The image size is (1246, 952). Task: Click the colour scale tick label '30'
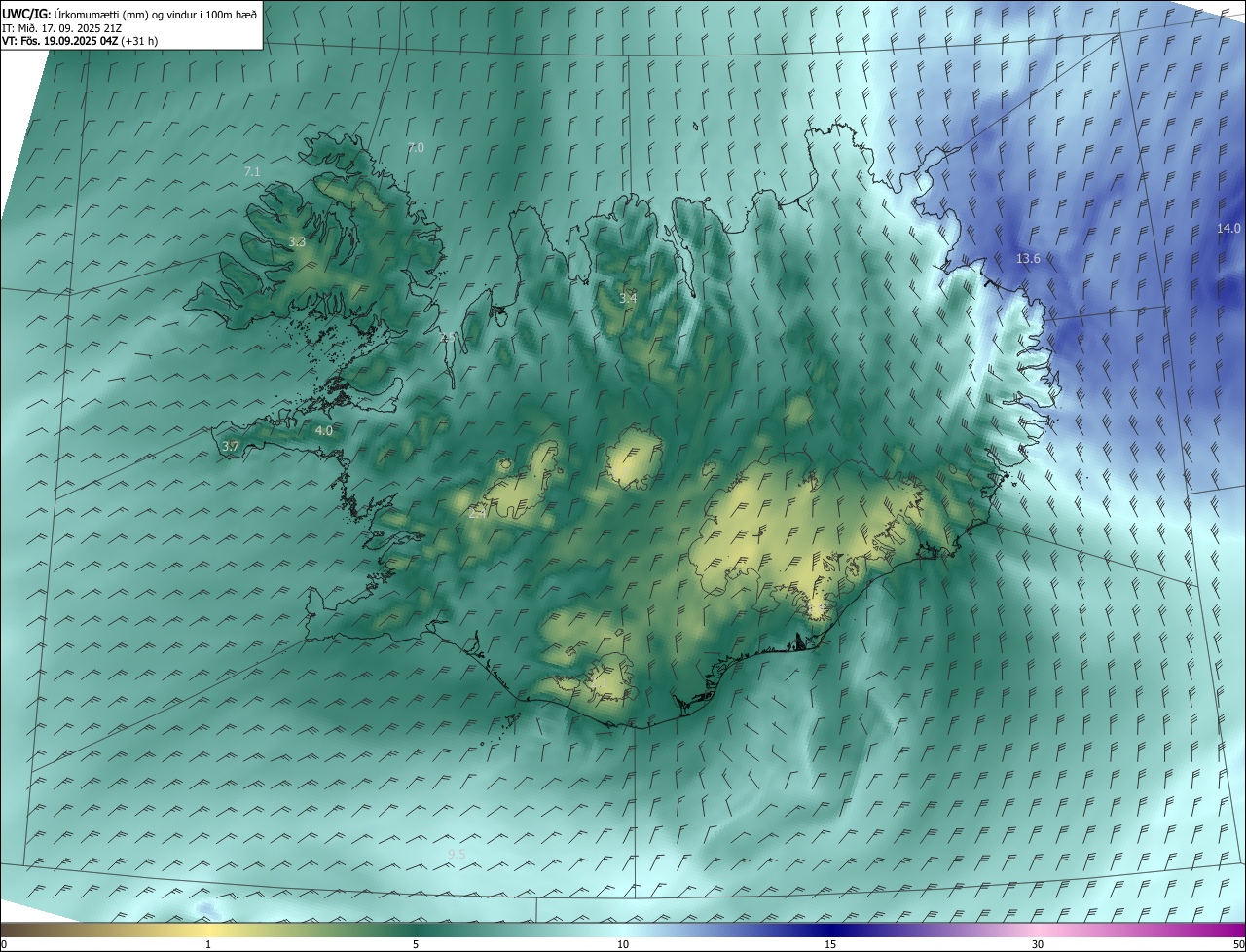1038,944
